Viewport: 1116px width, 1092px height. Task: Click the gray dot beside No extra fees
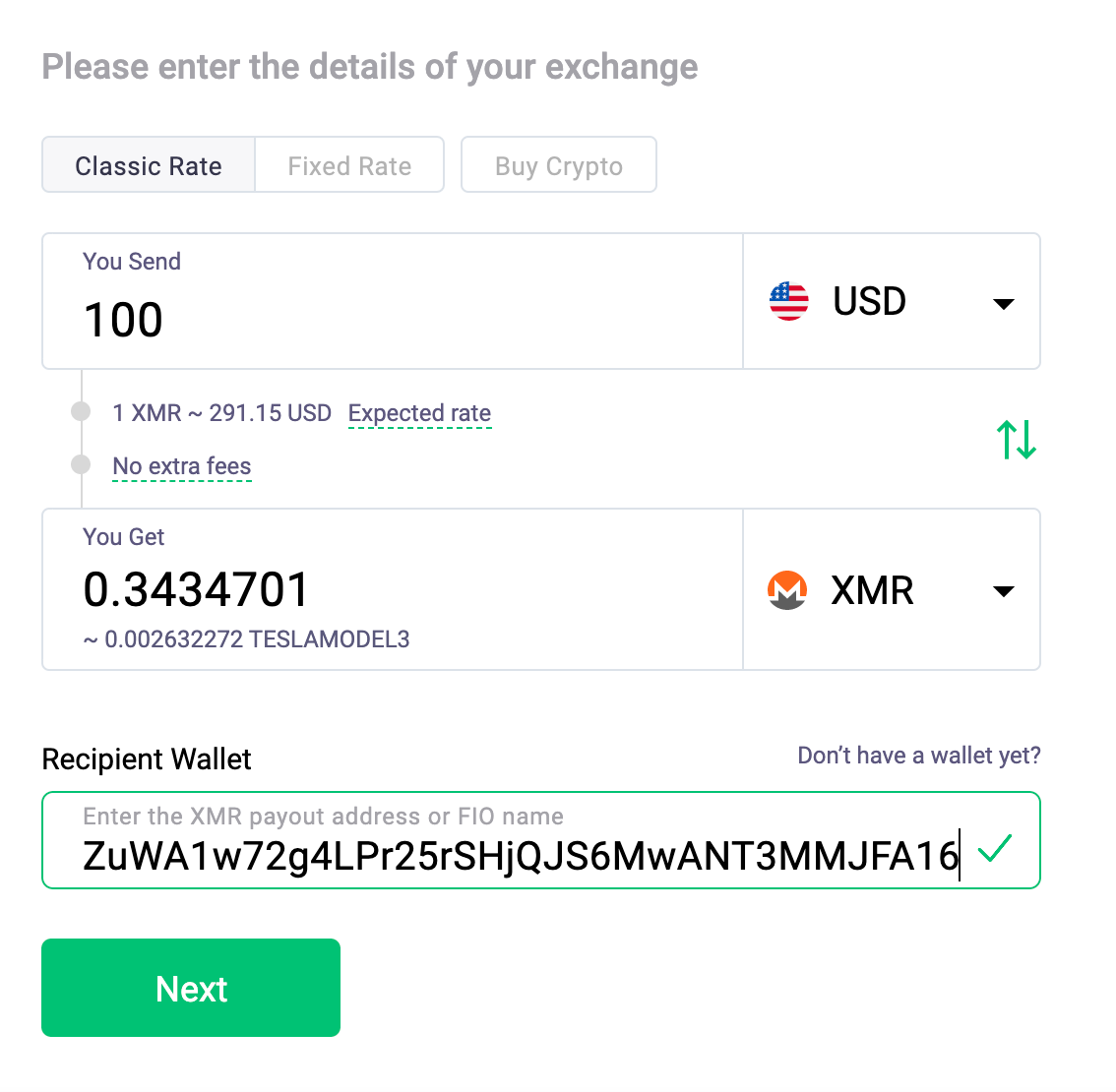coord(81,464)
